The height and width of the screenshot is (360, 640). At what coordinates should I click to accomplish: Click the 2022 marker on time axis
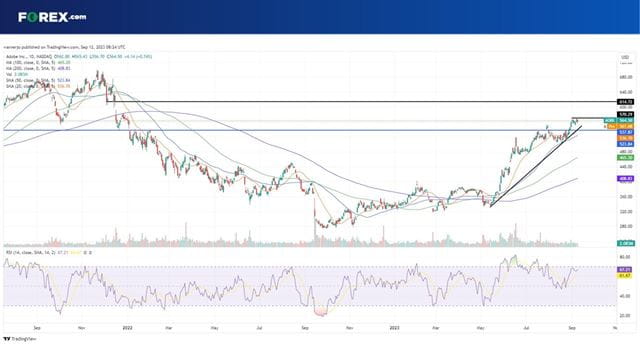(127, 327)
